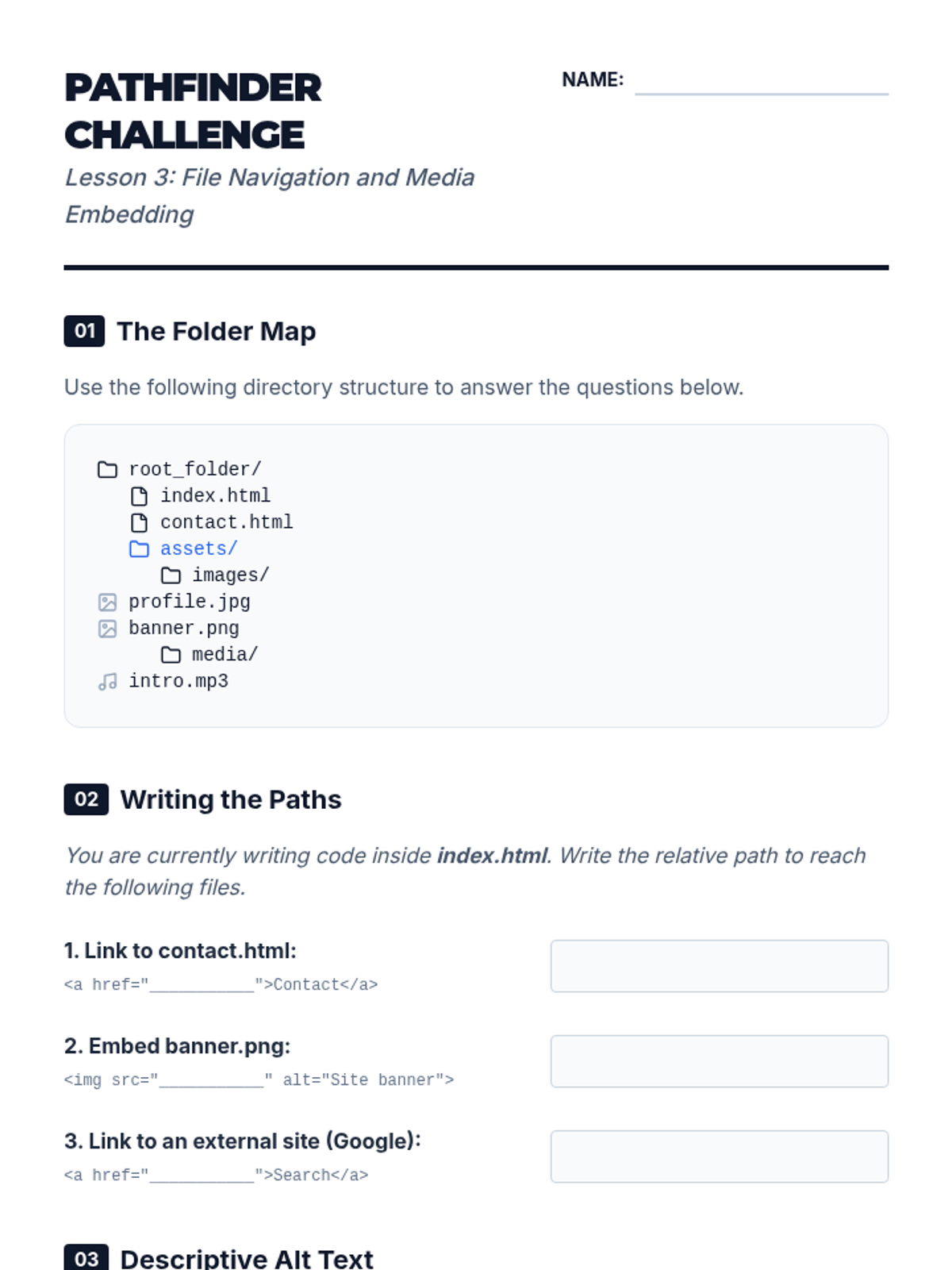The height and width of the screenshot is (1270, 952).
Task: Click the index.html file icon
Action: point(139,496)
